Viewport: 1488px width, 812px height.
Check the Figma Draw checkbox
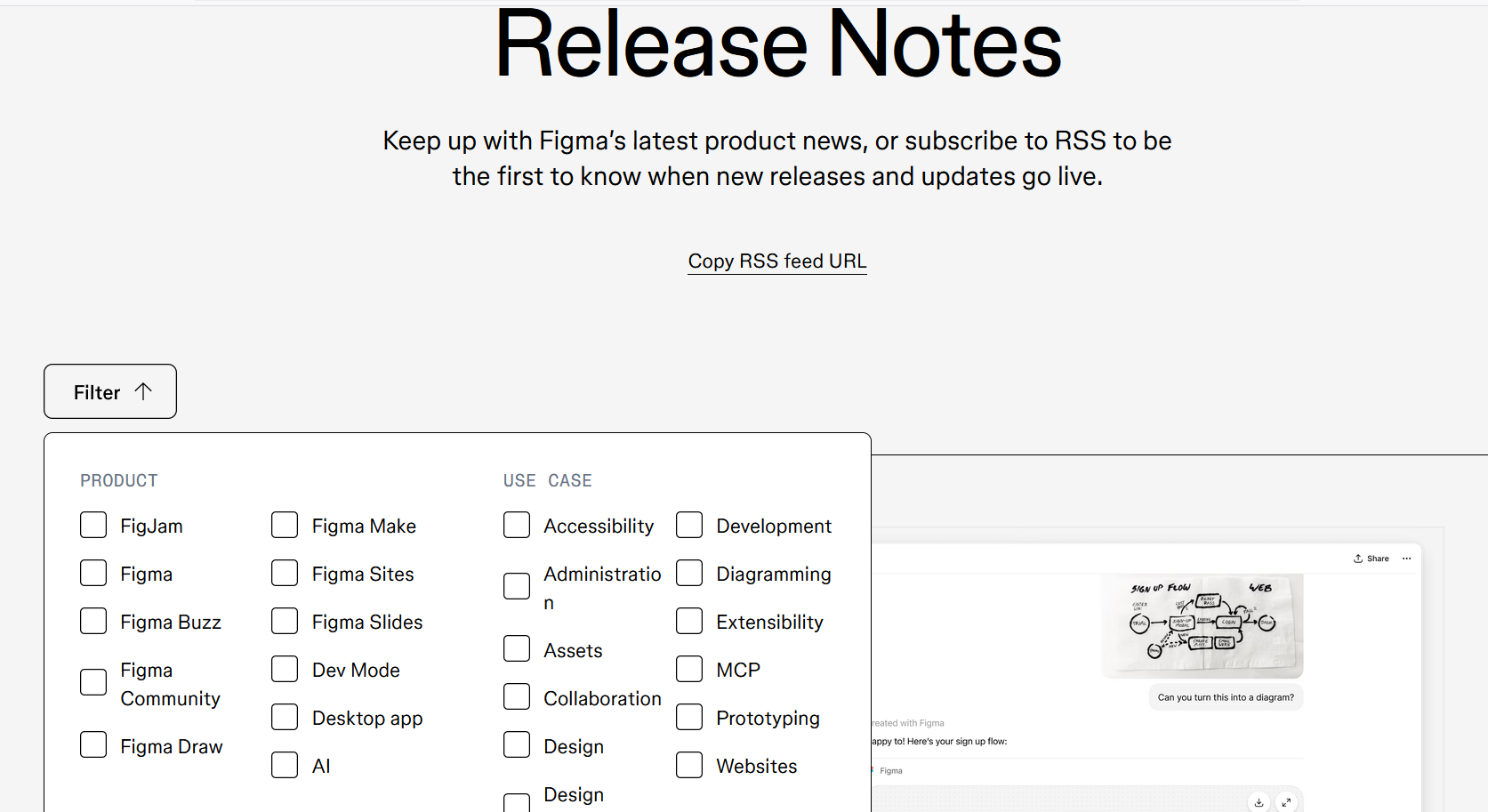(93, 744)
